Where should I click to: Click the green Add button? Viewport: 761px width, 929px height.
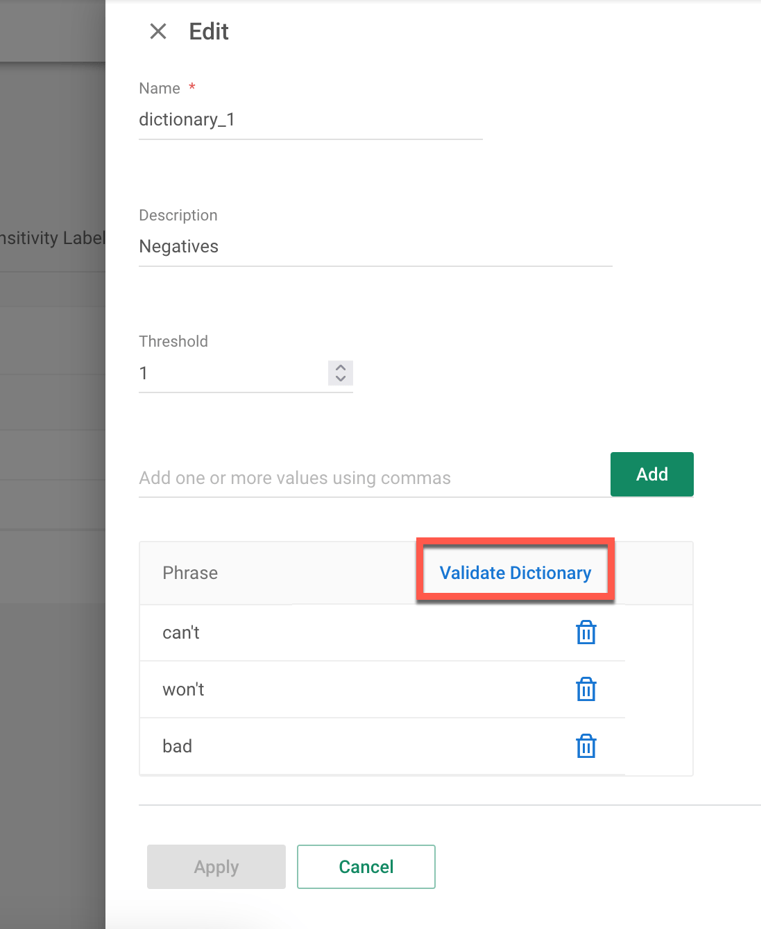point(651,474)
